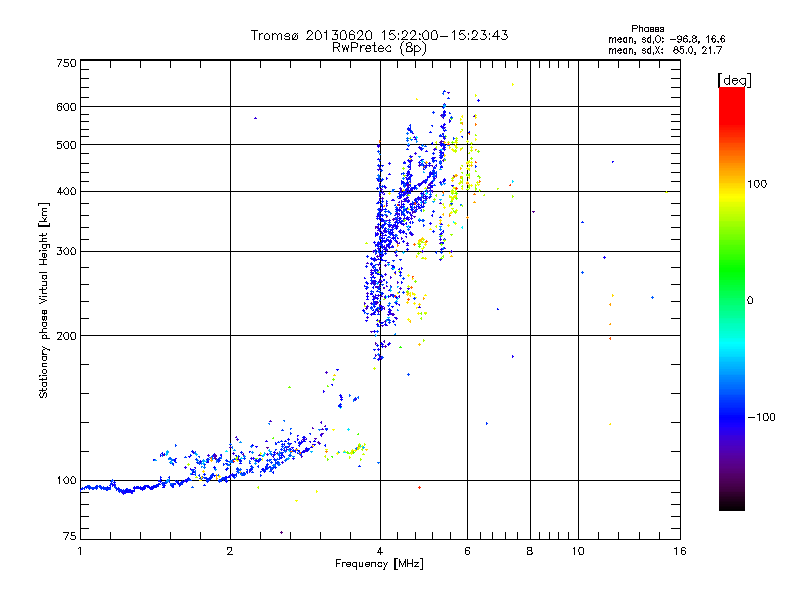Click the colorbar '-100' tick label
The image size is (800, 600).
pos(761,417)
